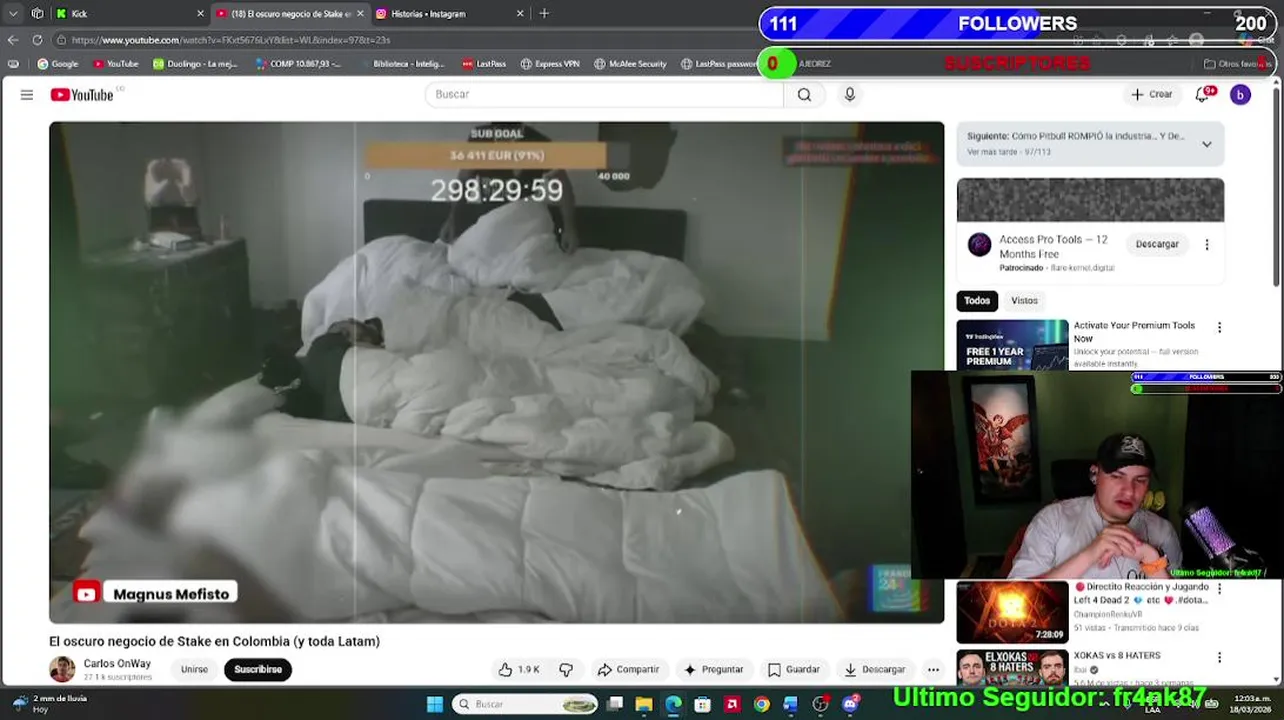Click Descargar below the video
This screenshot has height=720, width=1284.
click(875, 670)
